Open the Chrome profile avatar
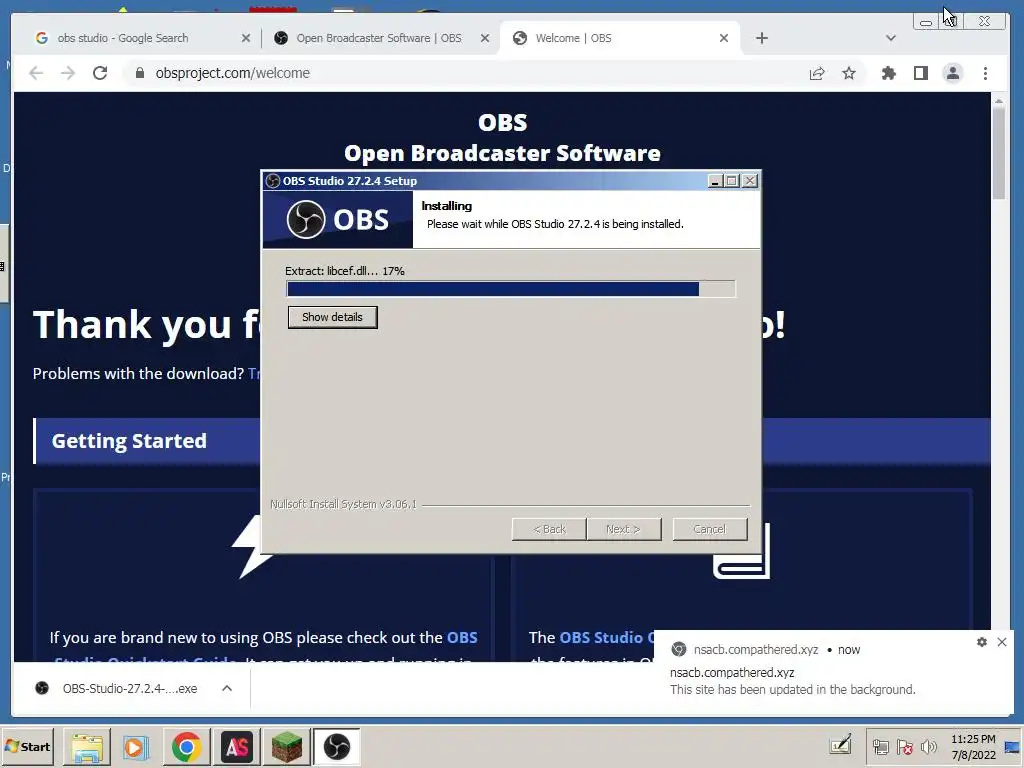The width and height of the screenshot is (1024, 768). tap(953, 73)
